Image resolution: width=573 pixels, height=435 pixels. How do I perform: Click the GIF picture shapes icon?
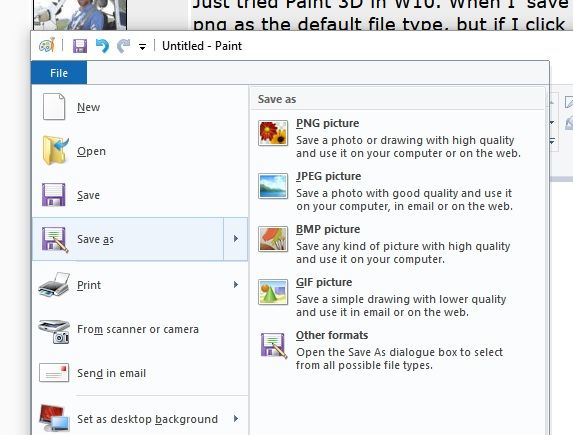point(273,292)
